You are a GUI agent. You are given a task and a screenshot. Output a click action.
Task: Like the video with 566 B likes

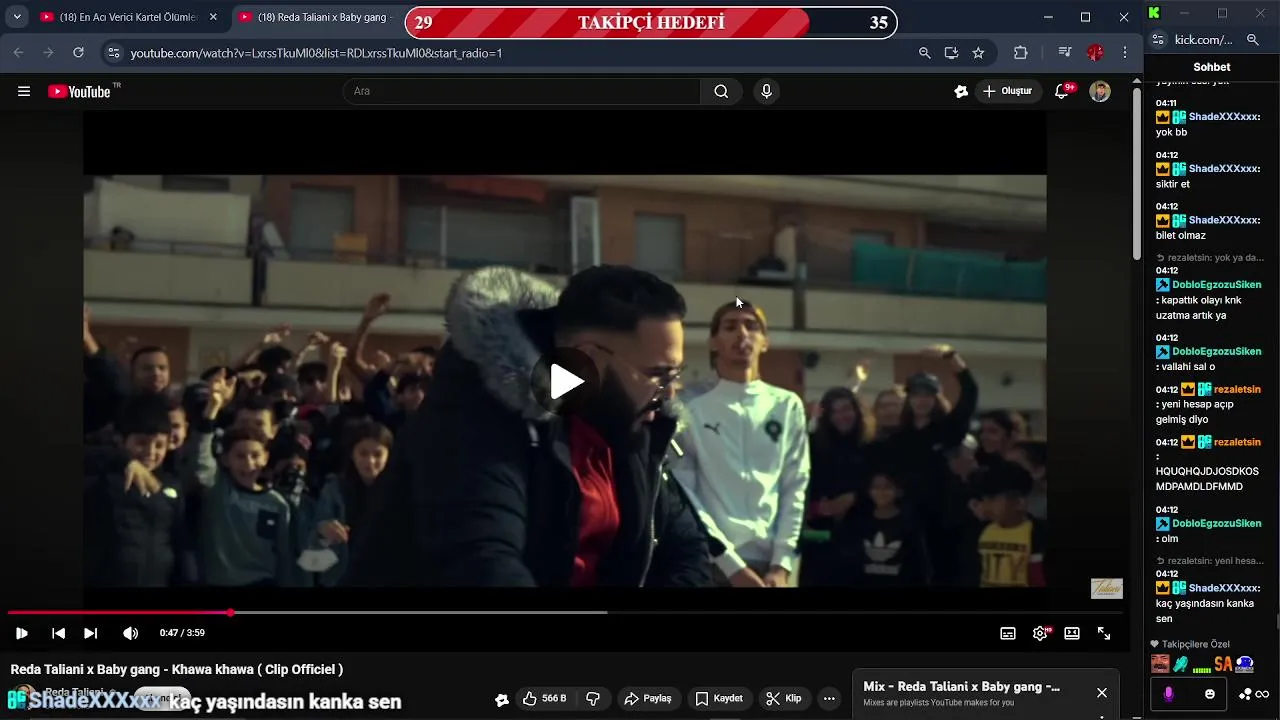pyautogui.click(x=544, y=699)
